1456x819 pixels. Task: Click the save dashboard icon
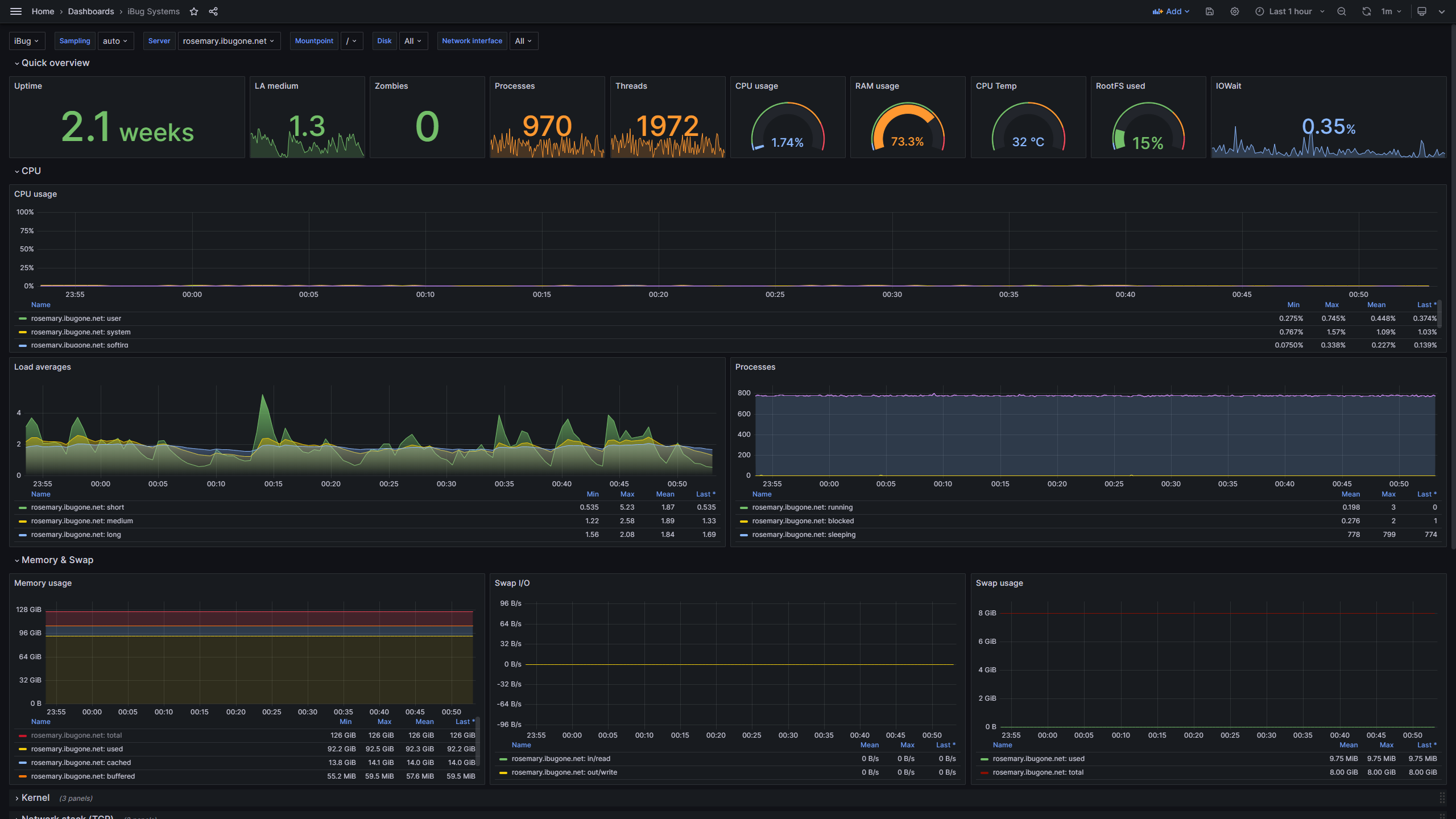(x=1210, y=11)
